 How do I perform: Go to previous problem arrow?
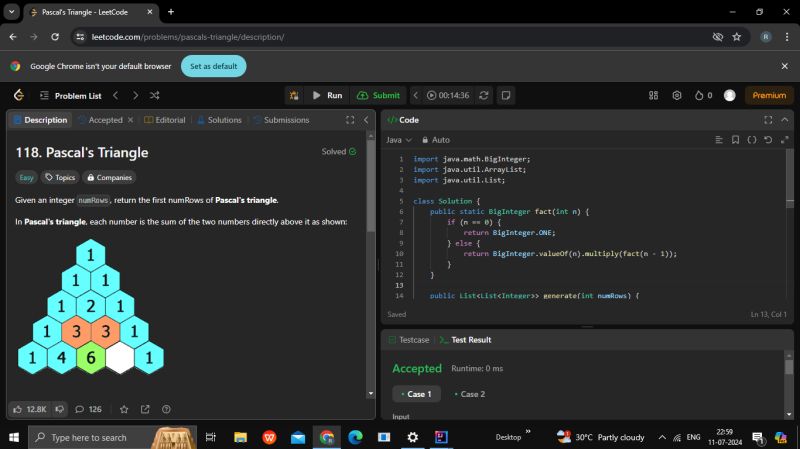[x=116, y=95]
